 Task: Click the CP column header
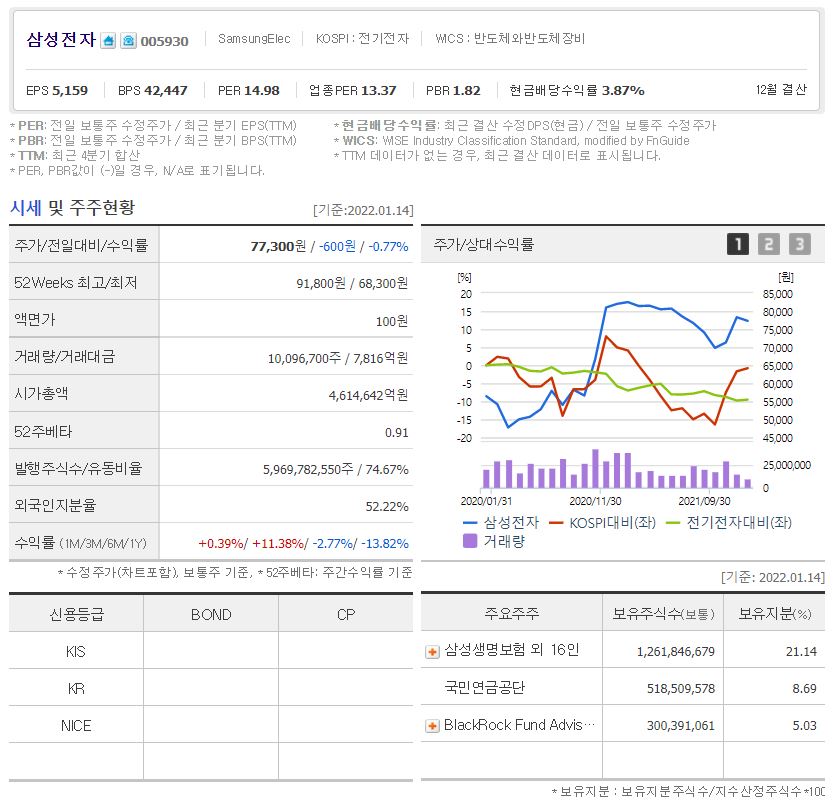[x=346, y=614]
